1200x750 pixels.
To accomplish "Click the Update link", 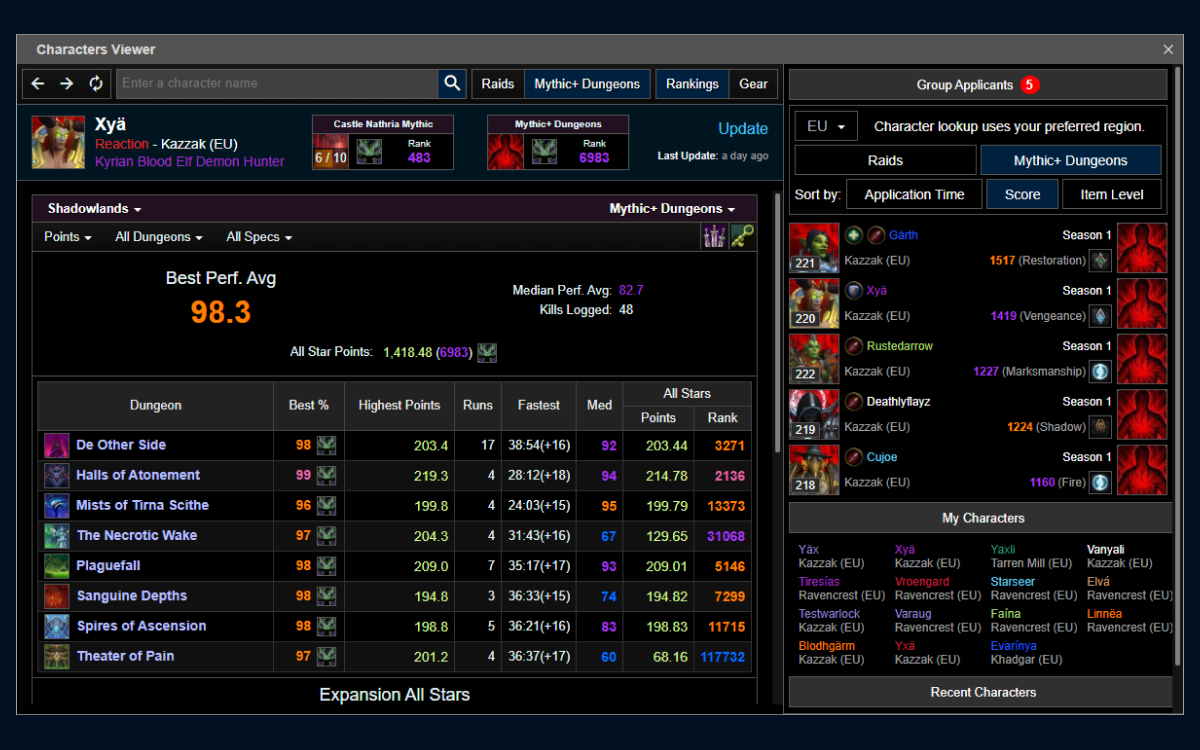I will pyautogui.click(x=743, y=129).
